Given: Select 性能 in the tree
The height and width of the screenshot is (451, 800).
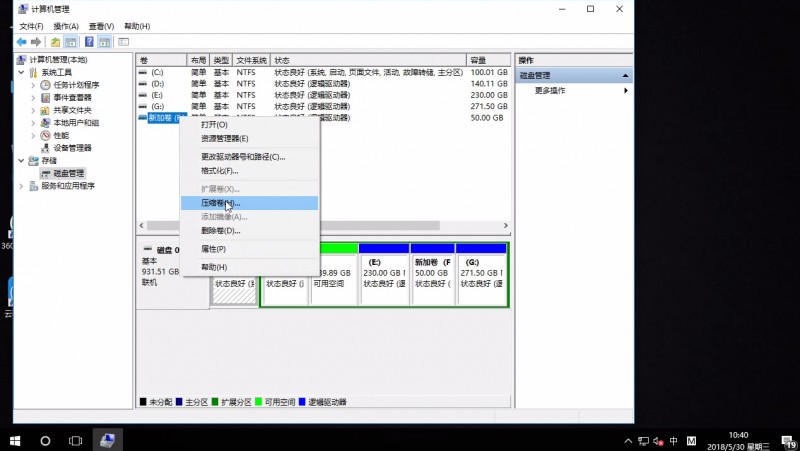Looking at the screenshot, I should coord(61,135).
